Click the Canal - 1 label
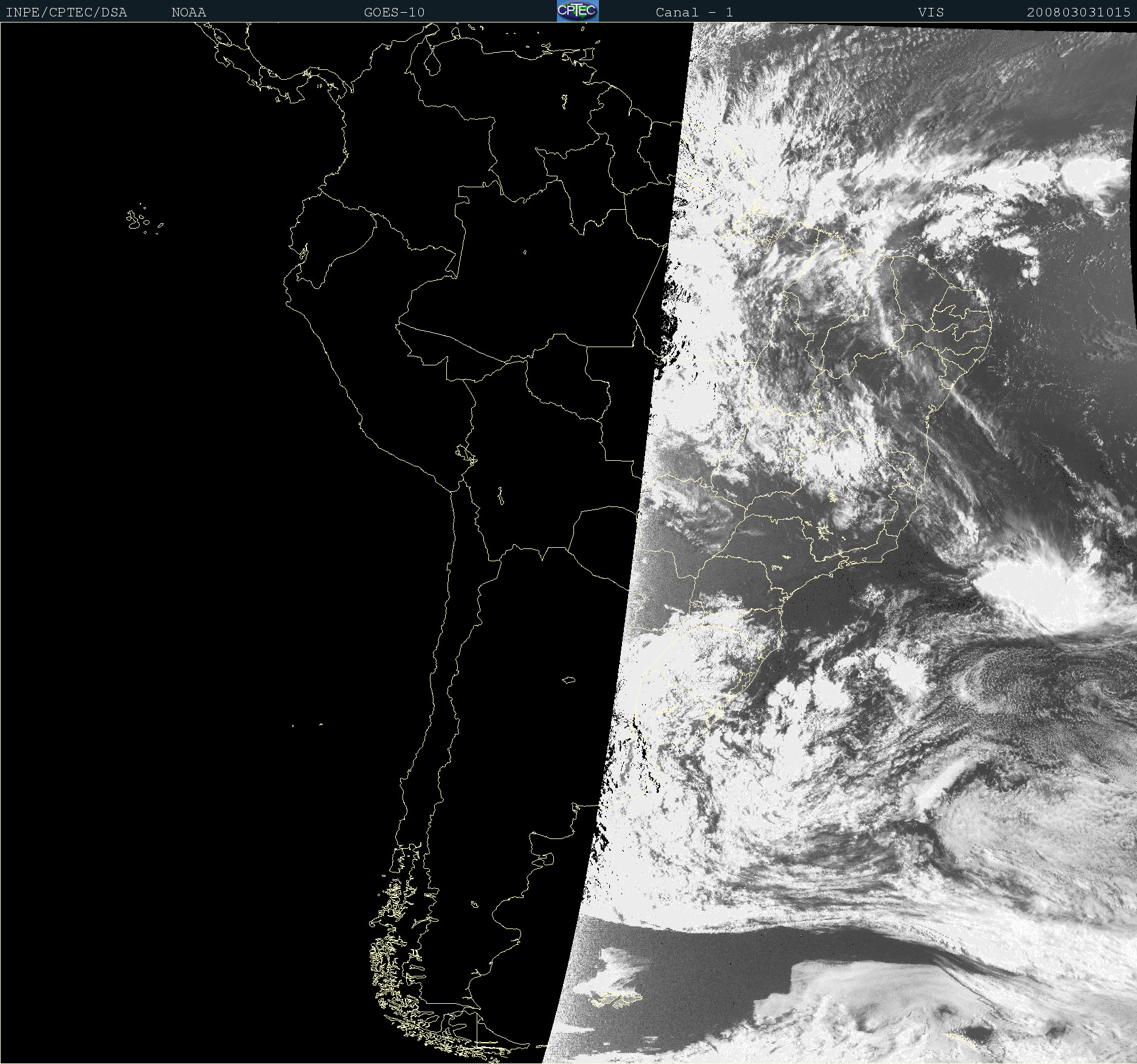 694,12
